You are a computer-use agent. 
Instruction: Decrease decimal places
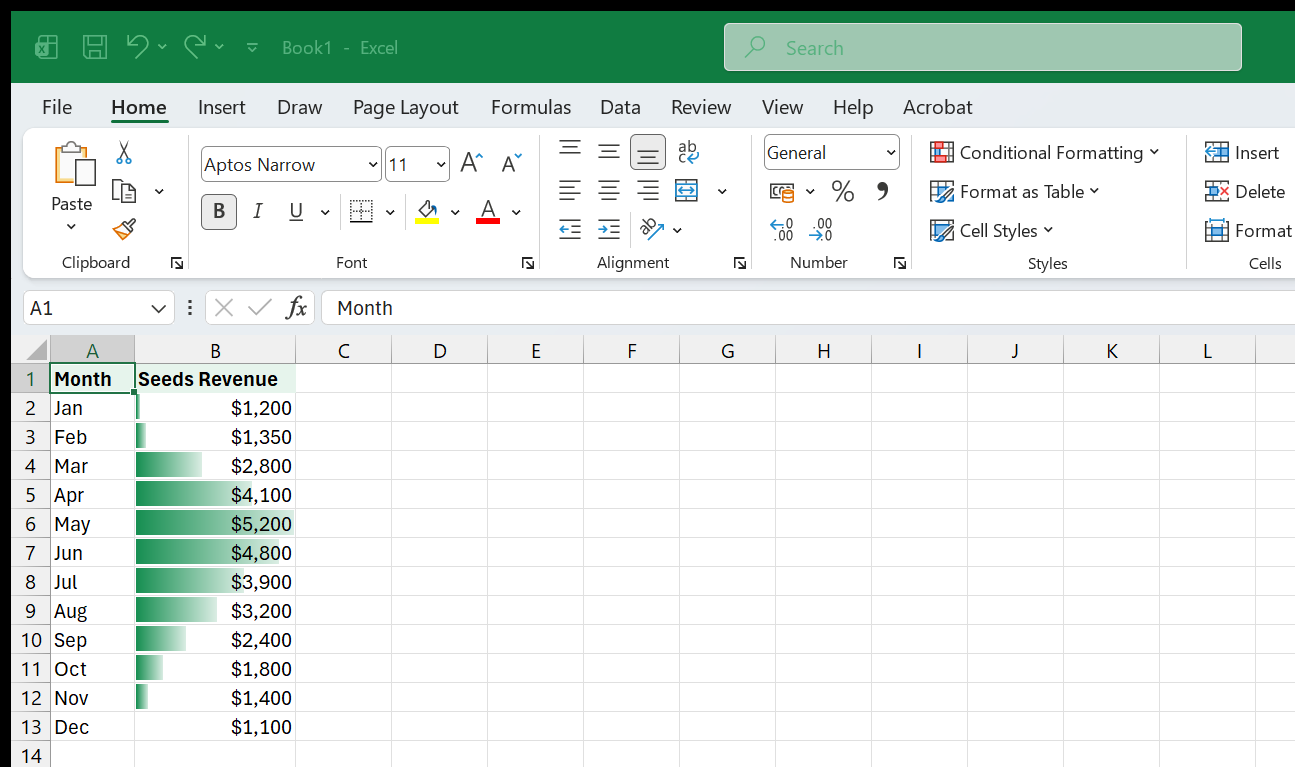click(821, 230)
